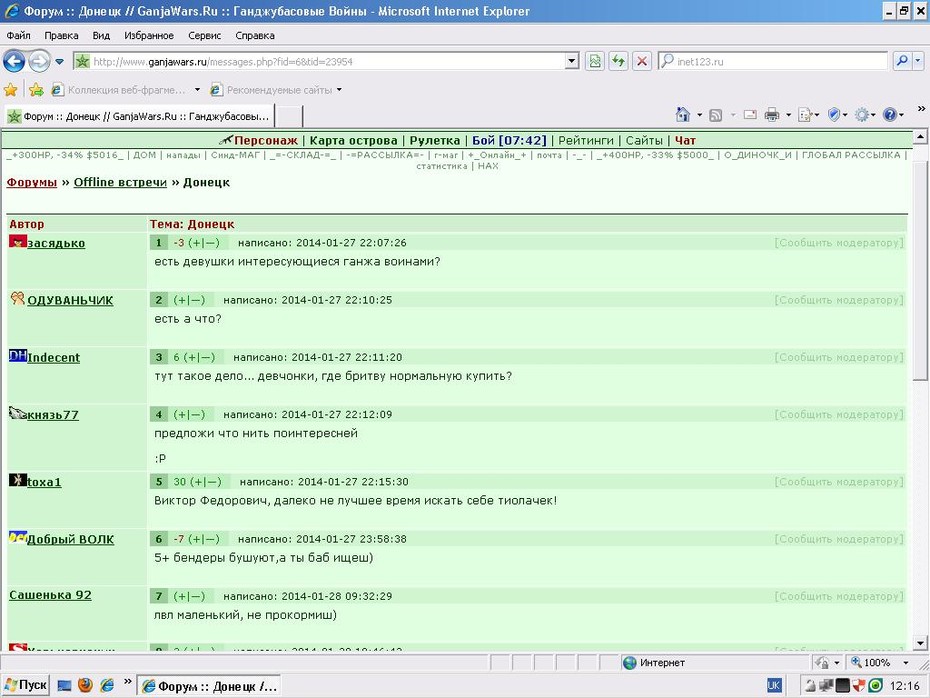Vote minus on message 1 by засядько
Viewport: 930px width, 698px height.
[210, 243]
